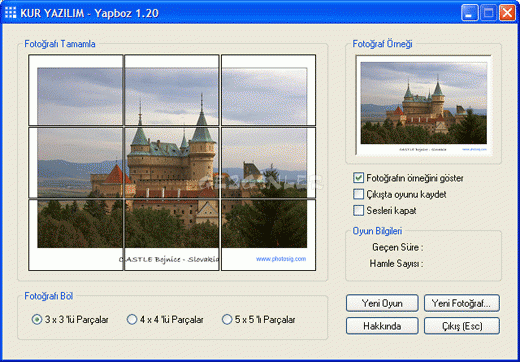Select the top-right puzzle piece
Viewport: 520px width, 362px height.
point(268,90)
